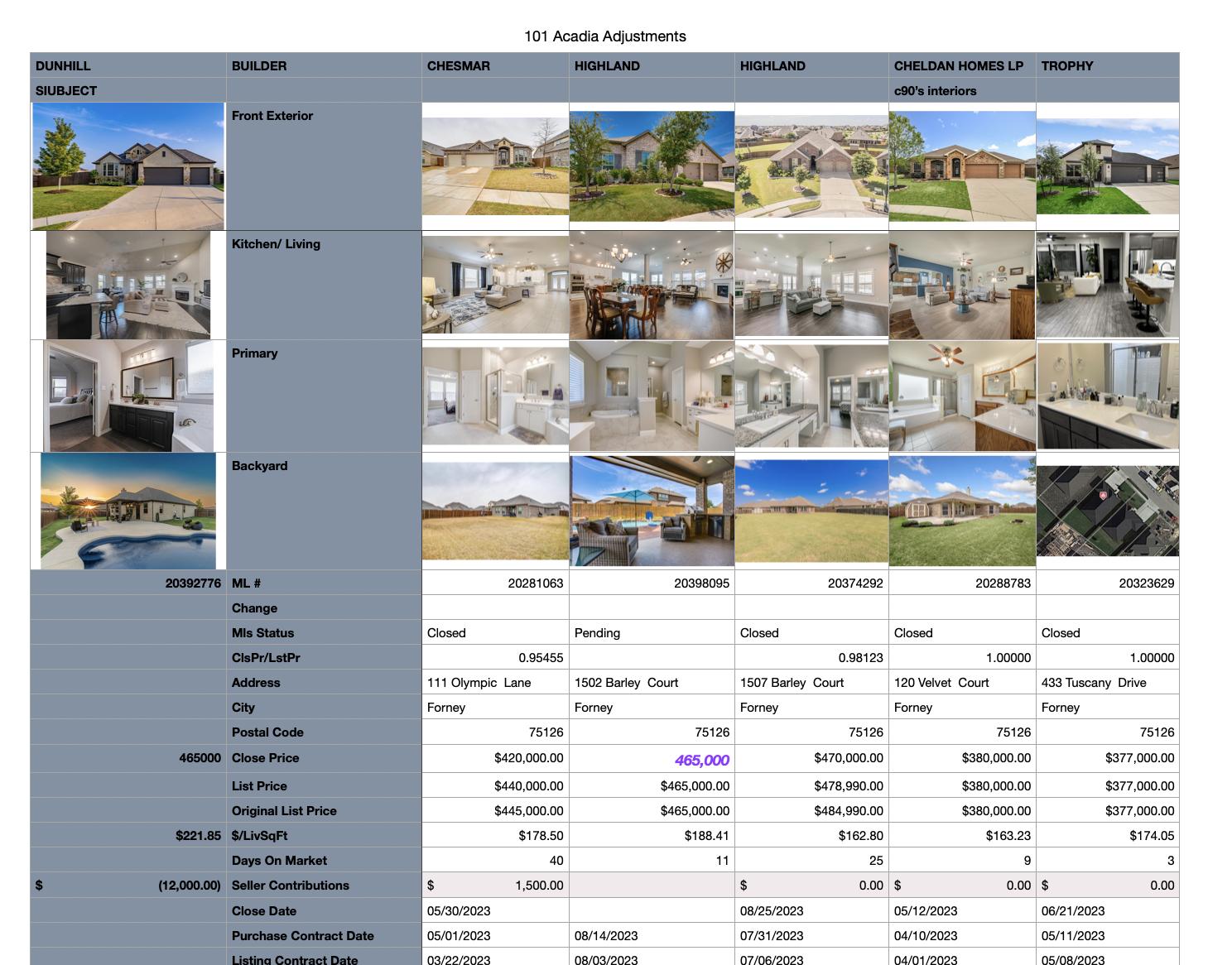Click the subject backyard pool photo

128,511
